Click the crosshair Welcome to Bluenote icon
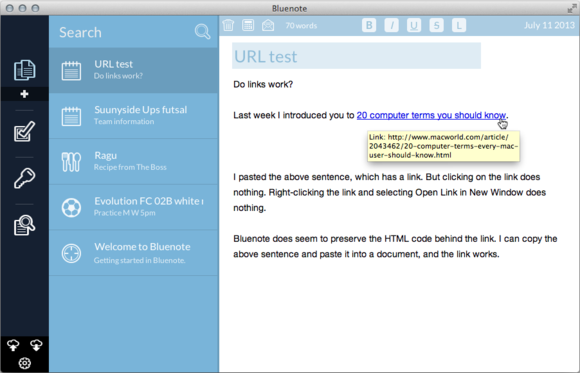The height and width of the screenshot is (373, 580). point(71,253)
